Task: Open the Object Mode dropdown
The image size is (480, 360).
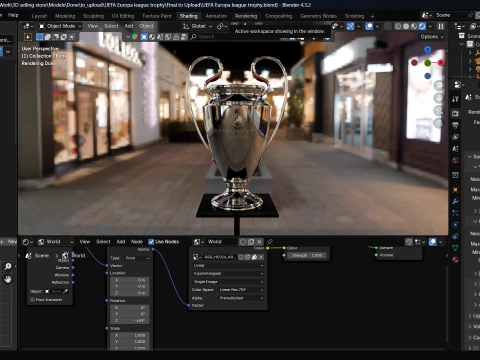Action: tap(60, 26)
